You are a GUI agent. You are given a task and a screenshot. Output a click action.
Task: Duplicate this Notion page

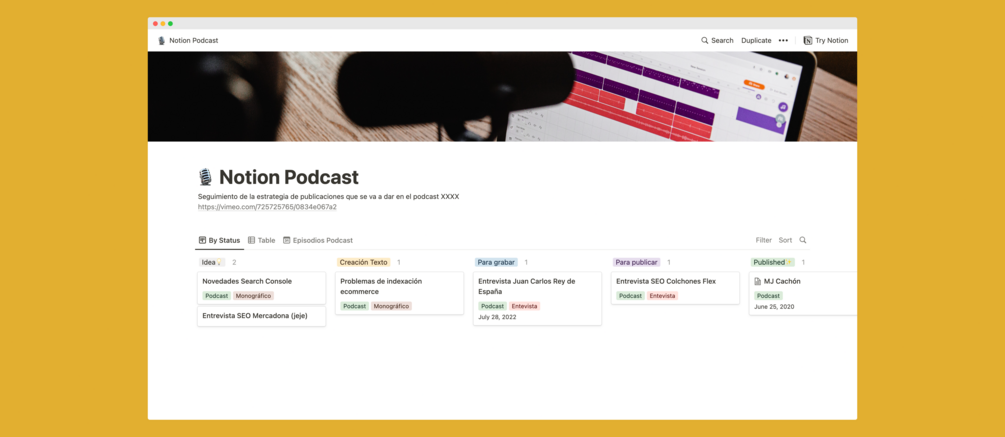(756, 40)
